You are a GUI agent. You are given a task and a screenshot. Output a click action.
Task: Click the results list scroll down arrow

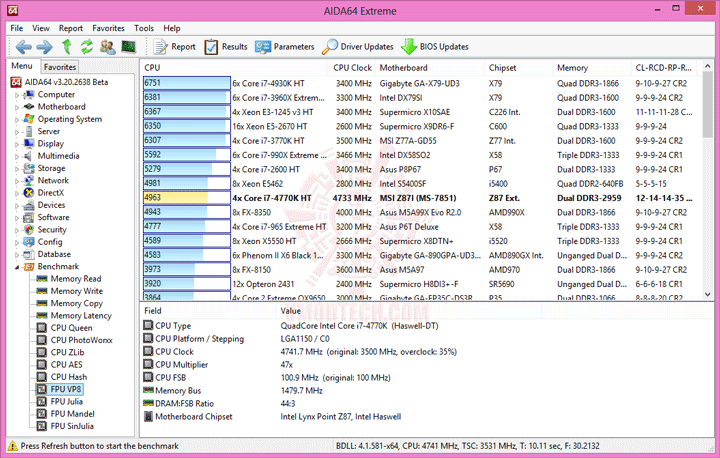[708, 294]
